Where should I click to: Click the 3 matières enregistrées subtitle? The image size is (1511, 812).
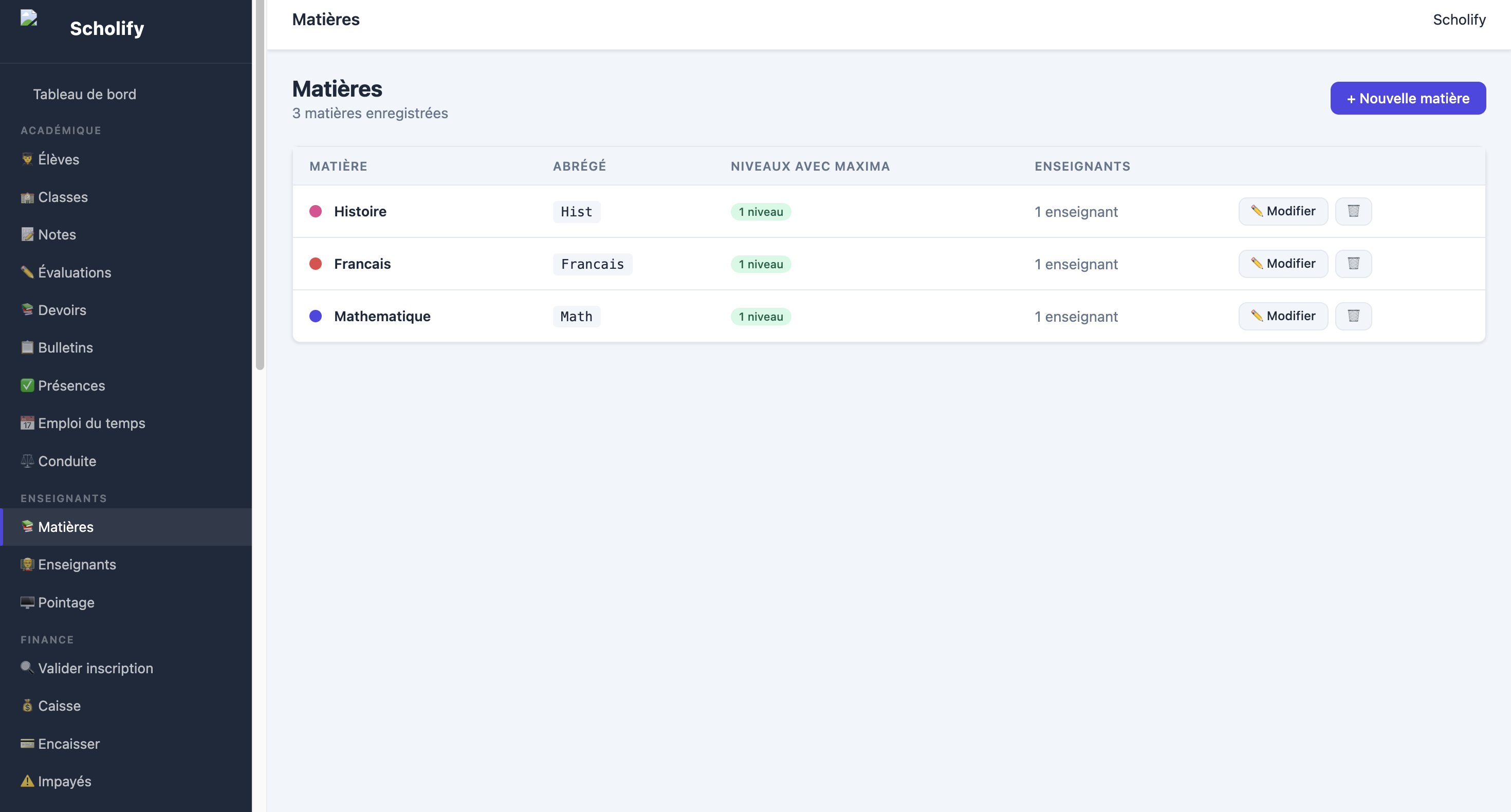(x=370, y=113)
